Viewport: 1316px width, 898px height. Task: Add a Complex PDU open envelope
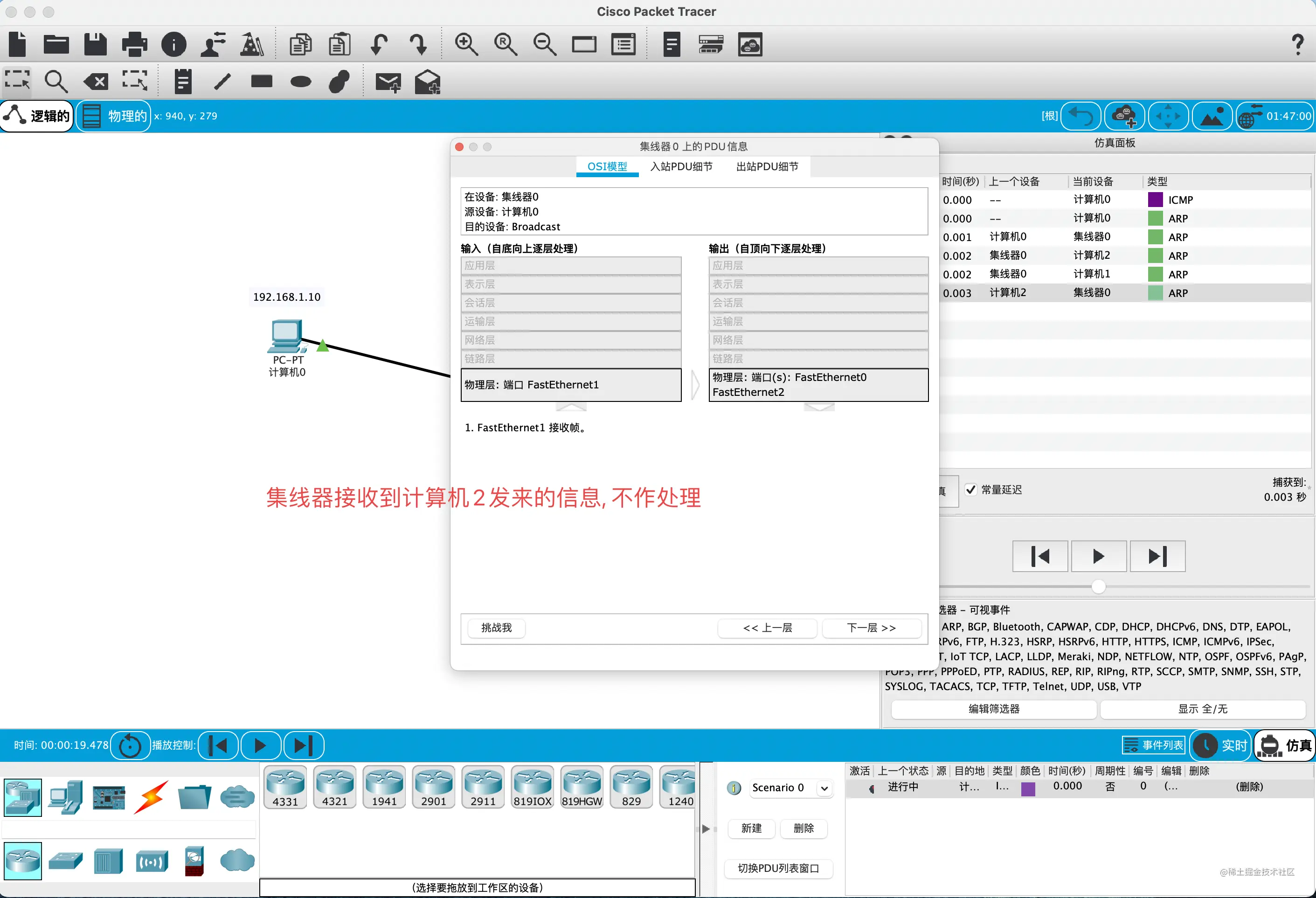[x=428, y=82]
